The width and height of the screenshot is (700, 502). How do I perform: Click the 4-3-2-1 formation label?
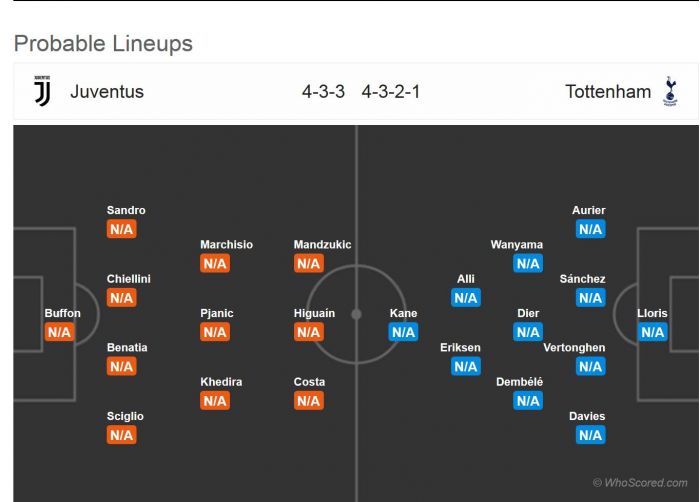pos(391,92)
